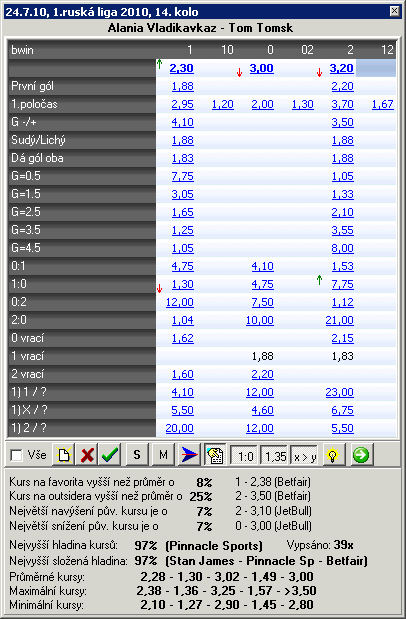Click the blue-red arrow send icon
This screenshot has height=619, width=406.
[189, 455]
